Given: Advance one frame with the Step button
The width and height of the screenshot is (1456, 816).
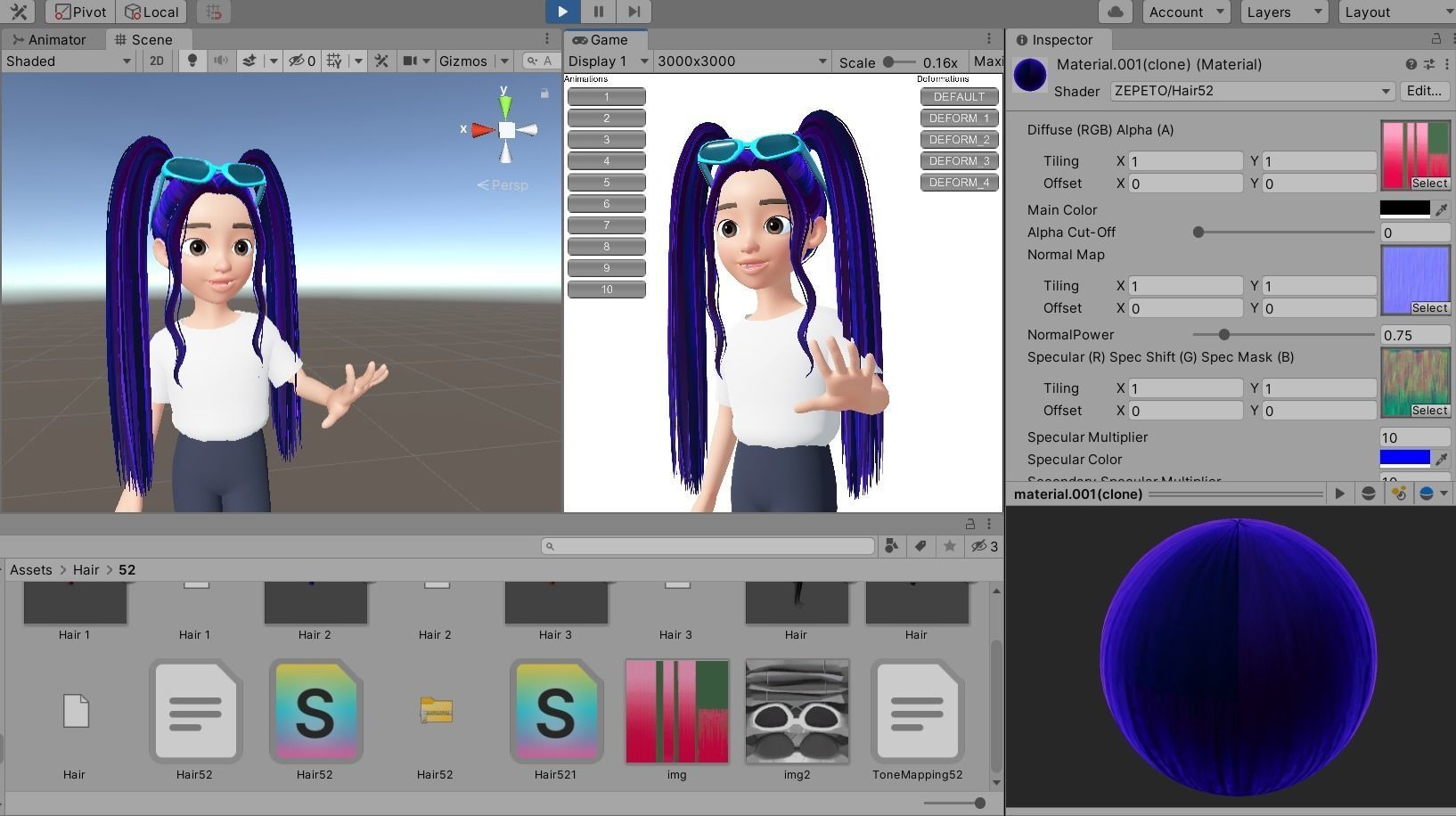Looking at the screenshot, I should click(x=634, y=12).
